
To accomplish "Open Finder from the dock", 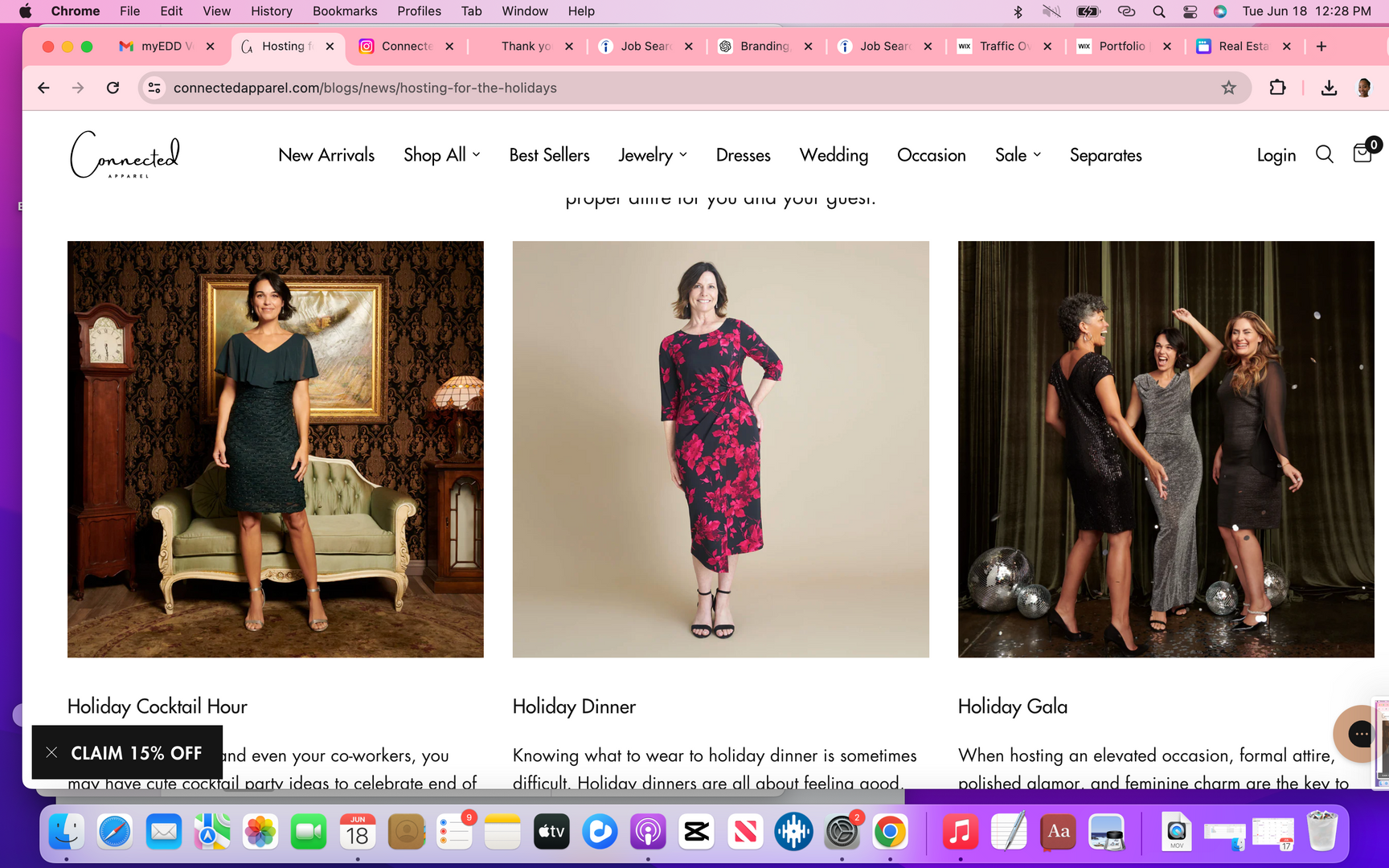I will (x=67, y=832).
